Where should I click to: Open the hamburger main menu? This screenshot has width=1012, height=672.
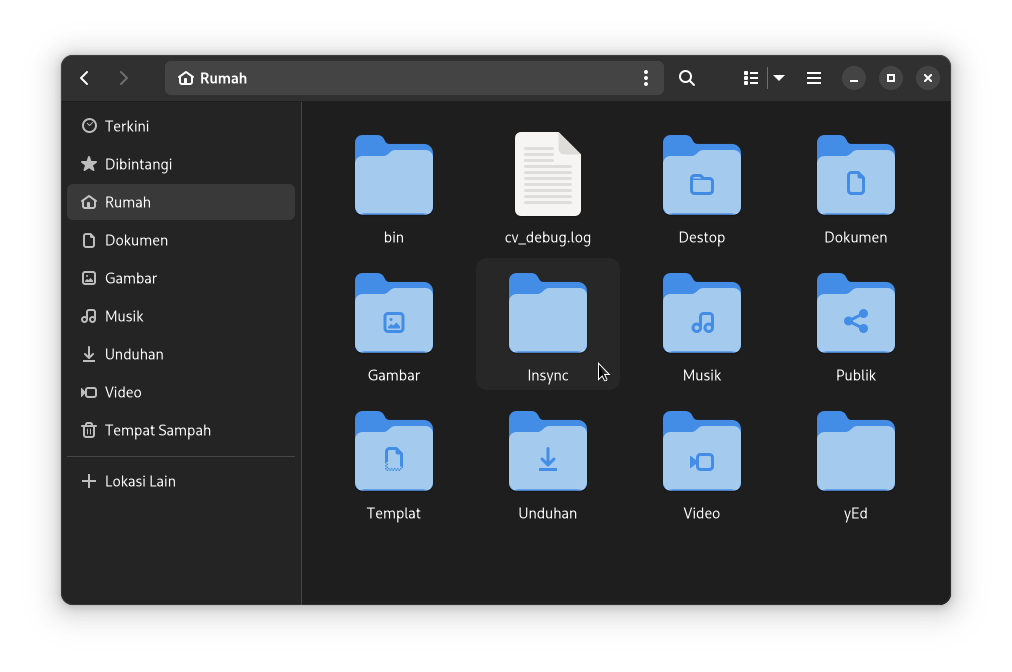point(814,78)
